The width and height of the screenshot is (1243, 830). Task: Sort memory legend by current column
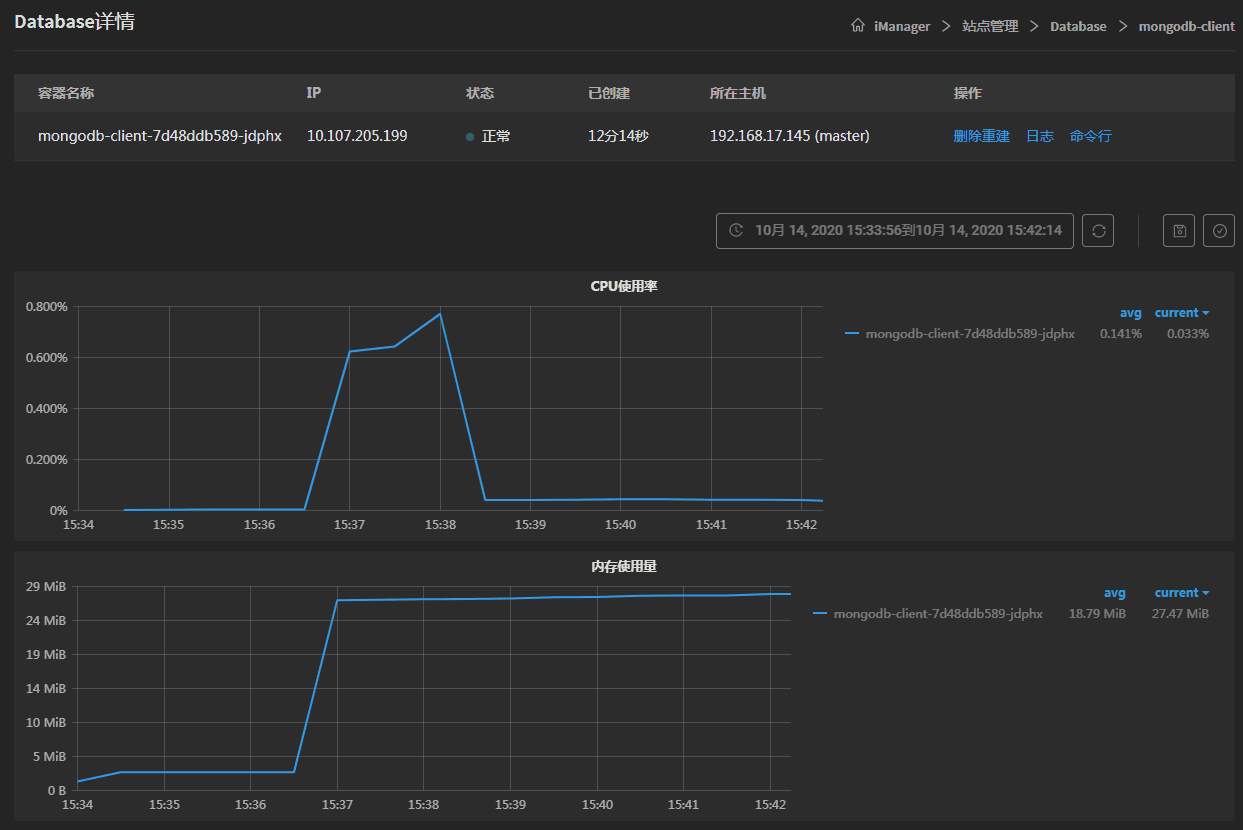click(1181, 593)
